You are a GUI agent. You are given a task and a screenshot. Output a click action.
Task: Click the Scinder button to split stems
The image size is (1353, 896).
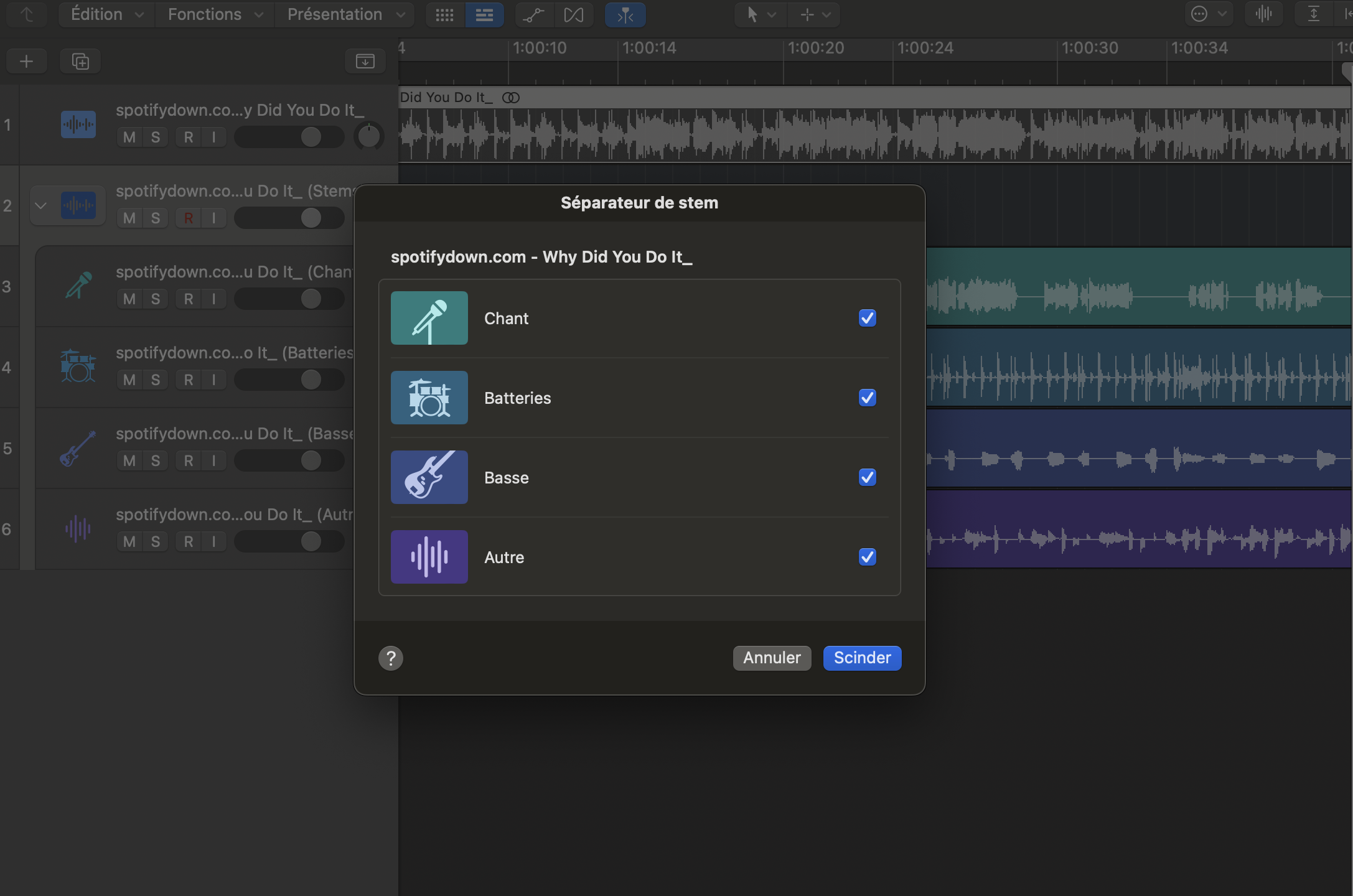[x=861, y=658]
